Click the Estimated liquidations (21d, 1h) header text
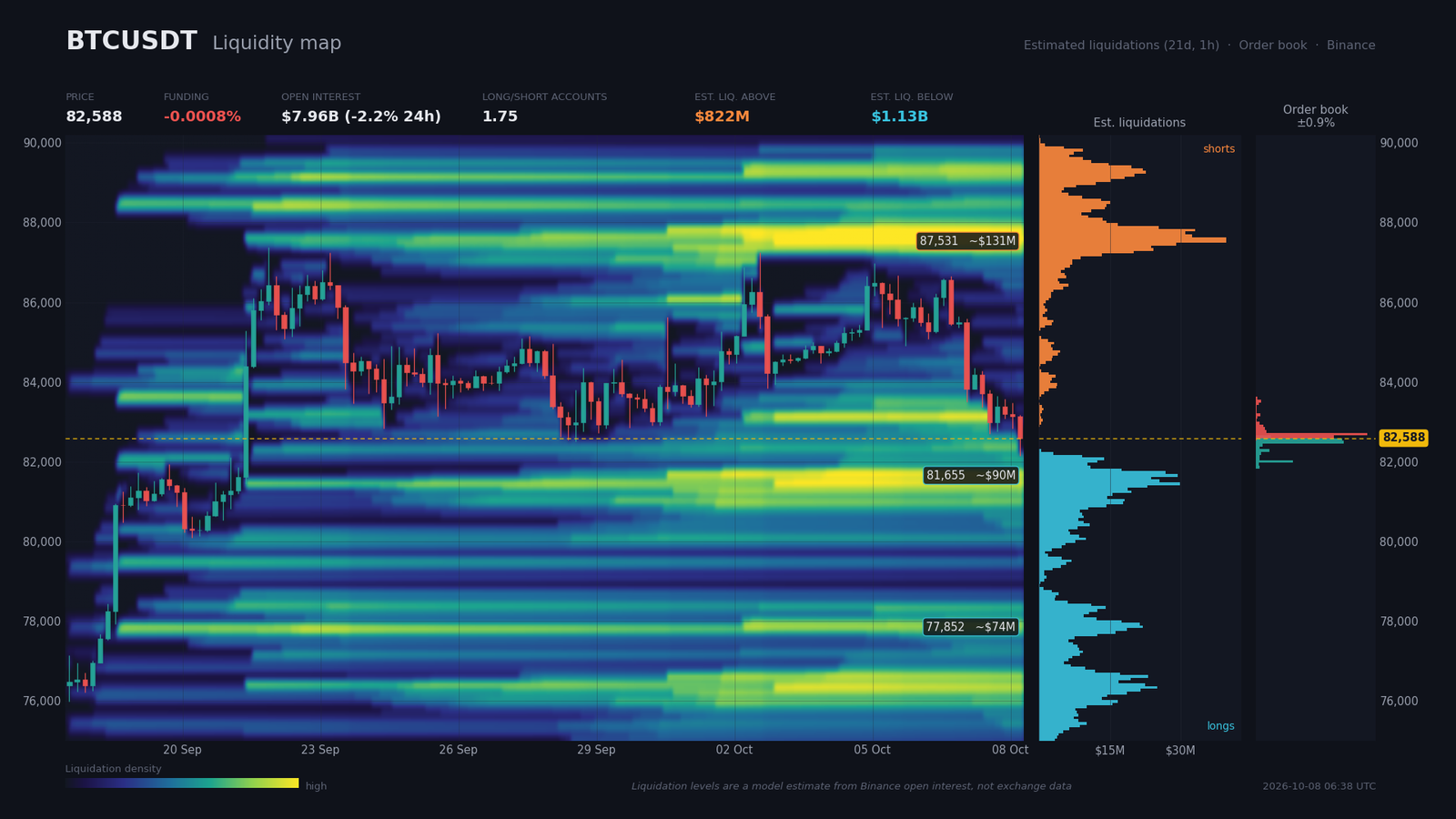 pos(1121,45)
